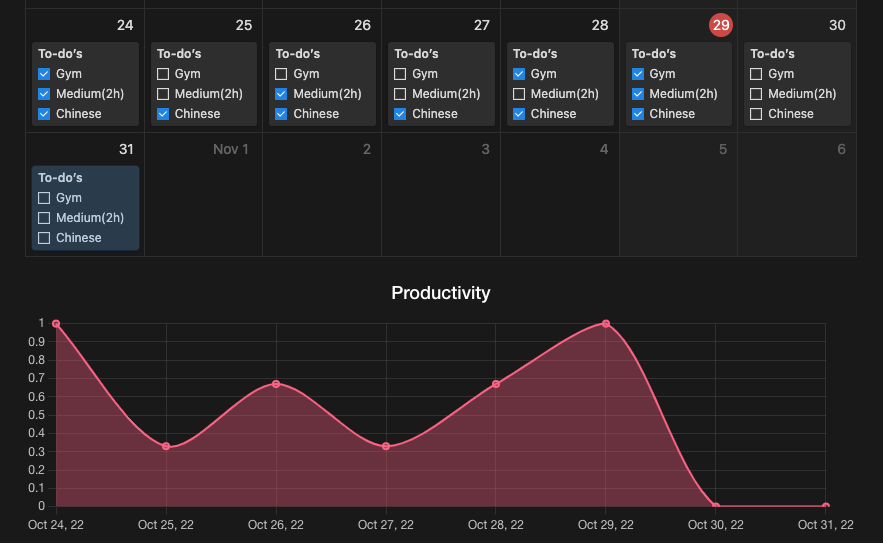The height and width of the screenshot is (543, 883).
Task: Click the Productivity chart title
Action: [x=441, y=293]
